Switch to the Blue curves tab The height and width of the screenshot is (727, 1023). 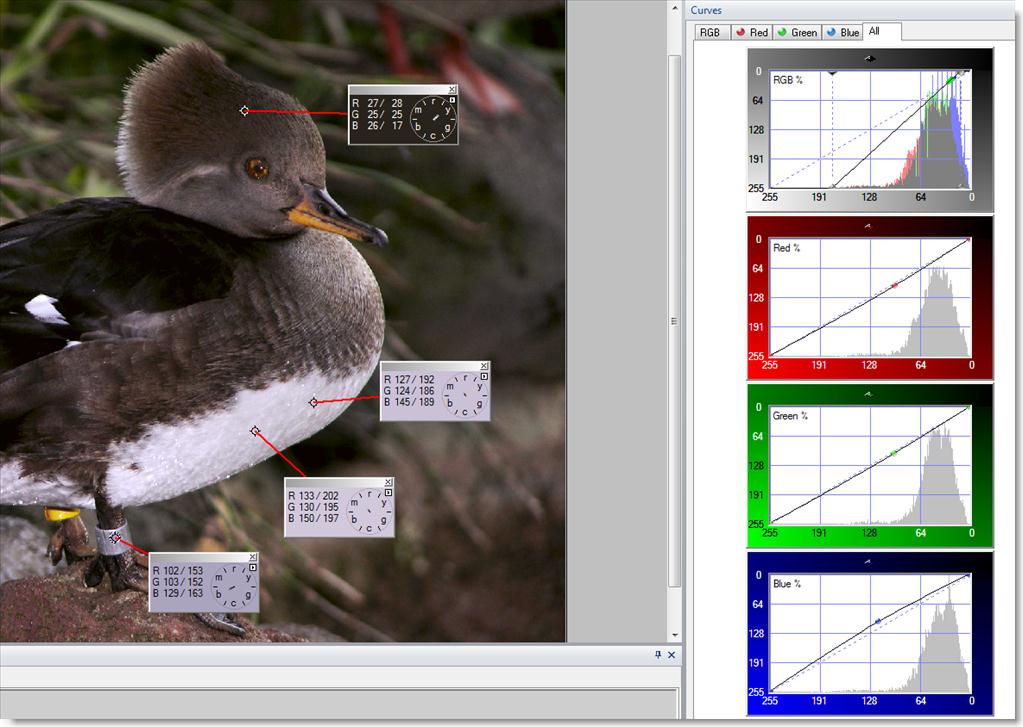(x=842, y=33)
